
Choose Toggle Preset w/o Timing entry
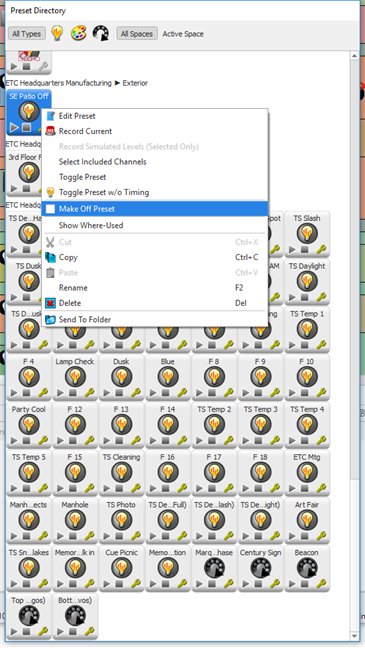point(154,192)
